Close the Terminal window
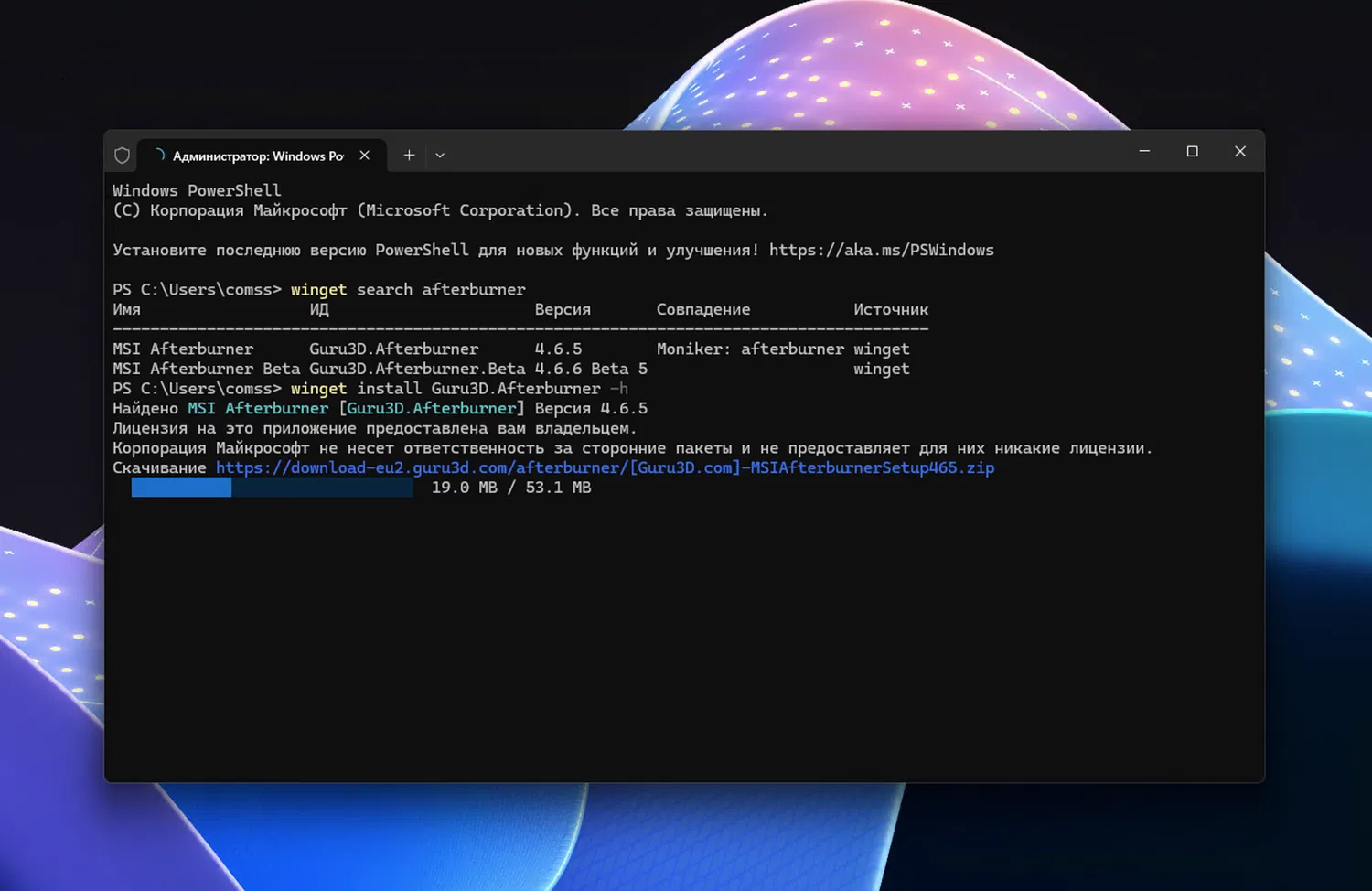 (x=1240, y=151)
